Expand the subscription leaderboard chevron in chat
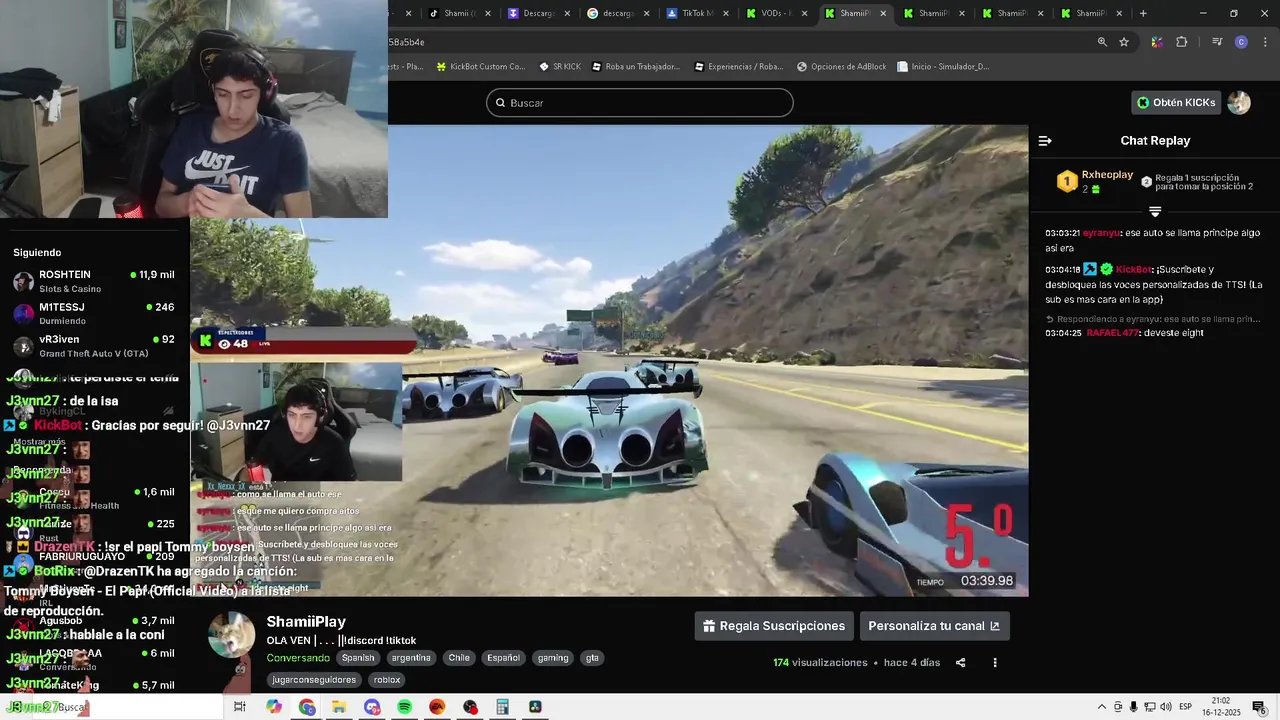 click(x=1155, y=211)
